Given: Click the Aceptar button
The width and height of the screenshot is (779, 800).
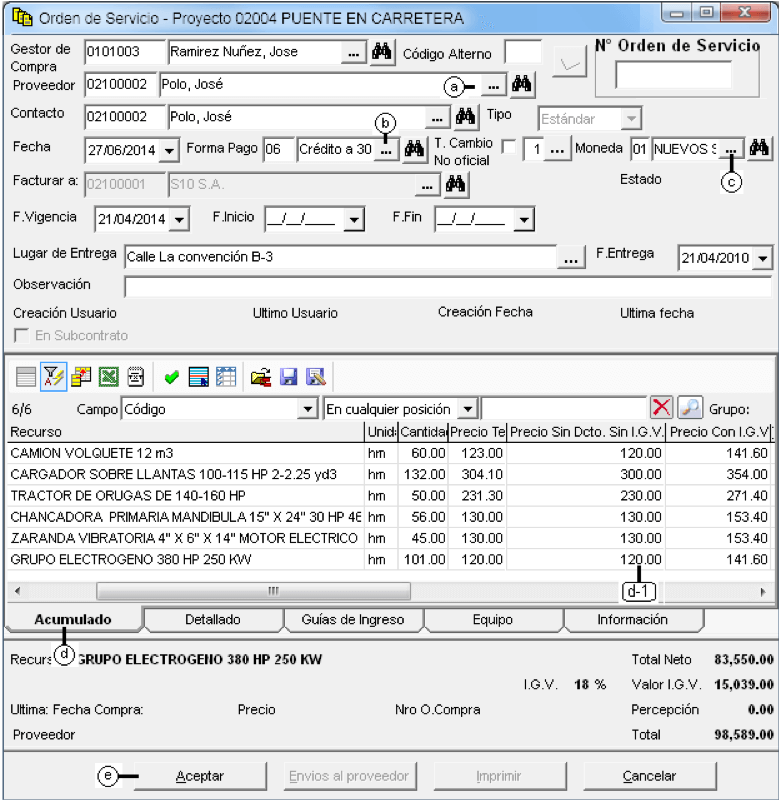Looking at the screenshot, I should click(200, 776).
